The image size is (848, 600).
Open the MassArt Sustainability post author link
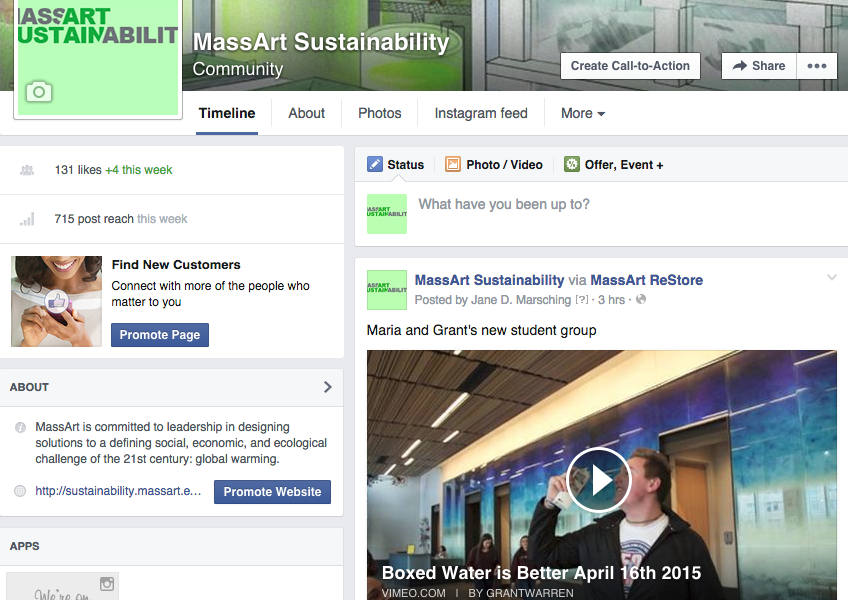coord(489,280)
